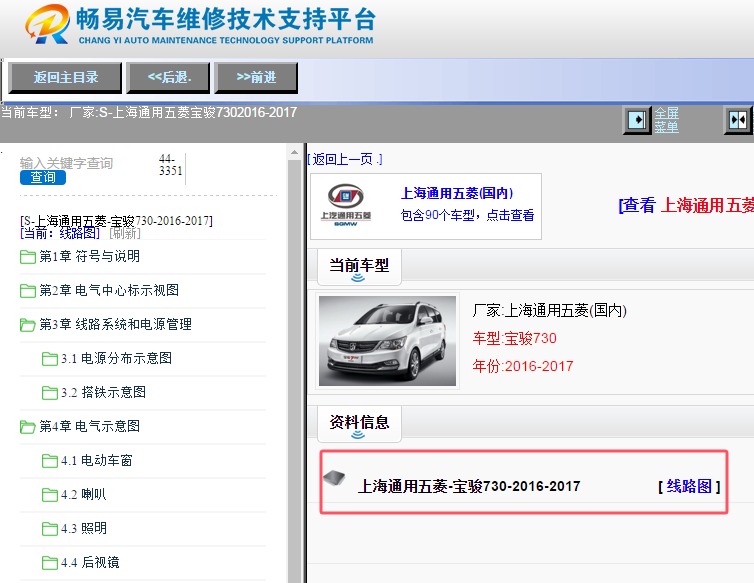Screen dimensions: 754x583
Task: Click the fullscreen menu arrow icon
Action: (x=637, y=120)
